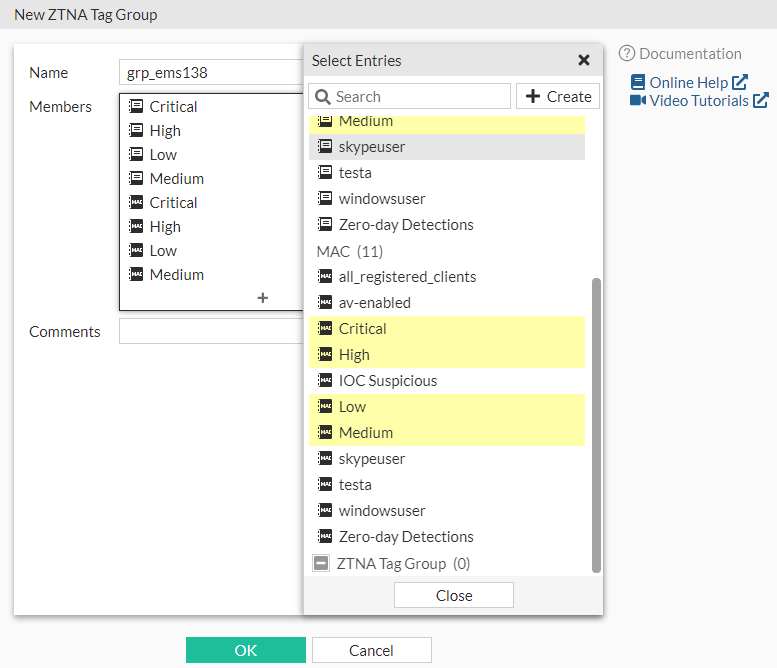Click the OK button
The image size is (777, 668).
246,650
